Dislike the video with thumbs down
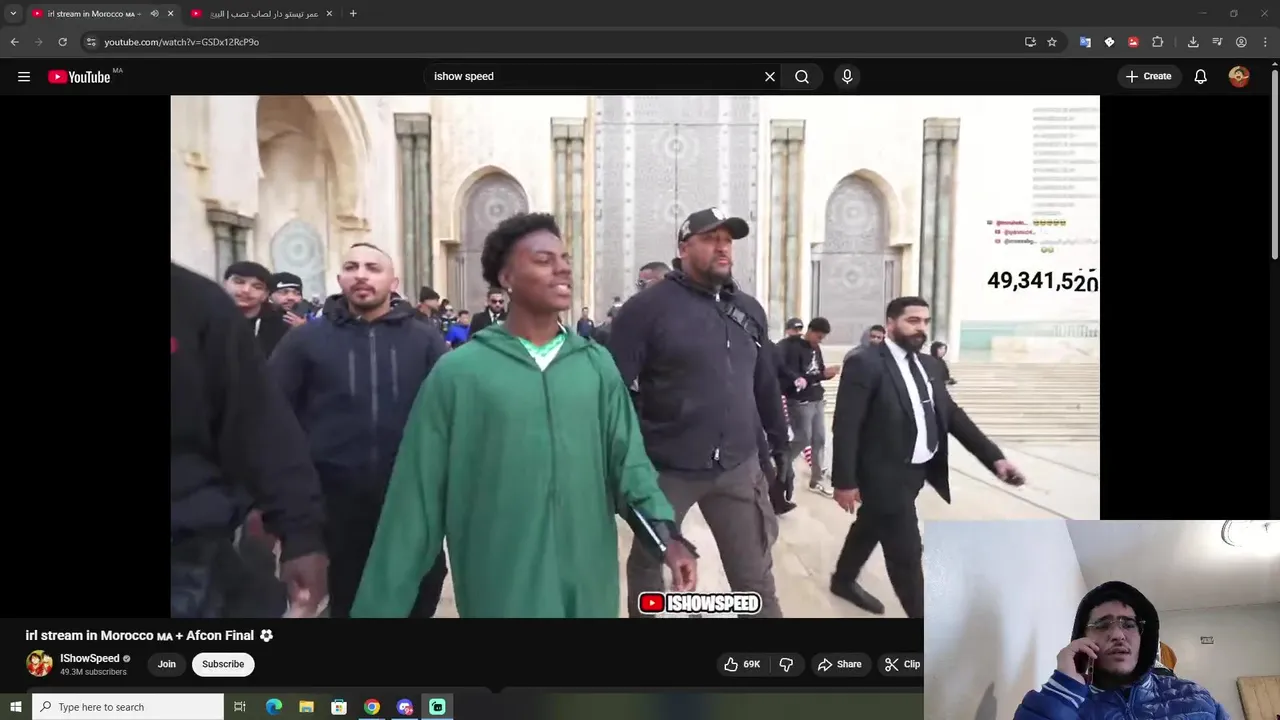Viewport: 1280px width, 720px height. coord(786,664)
